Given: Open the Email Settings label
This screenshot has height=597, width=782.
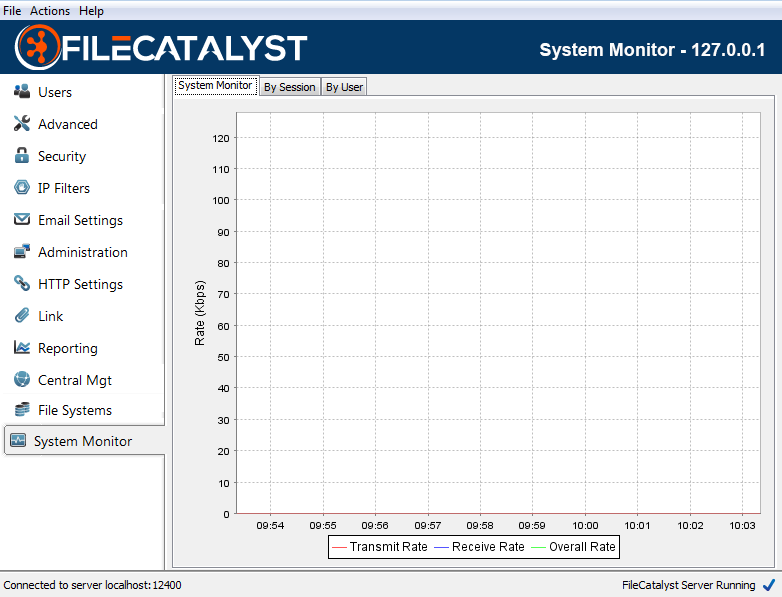Looking at the screenshot, I should click(80, 220).
